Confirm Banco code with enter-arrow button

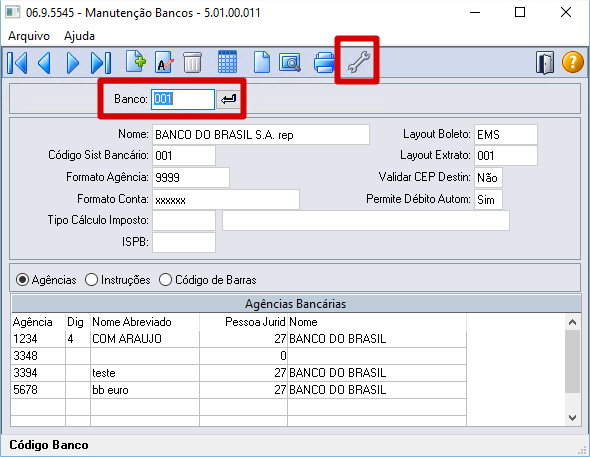pos(228,99)
